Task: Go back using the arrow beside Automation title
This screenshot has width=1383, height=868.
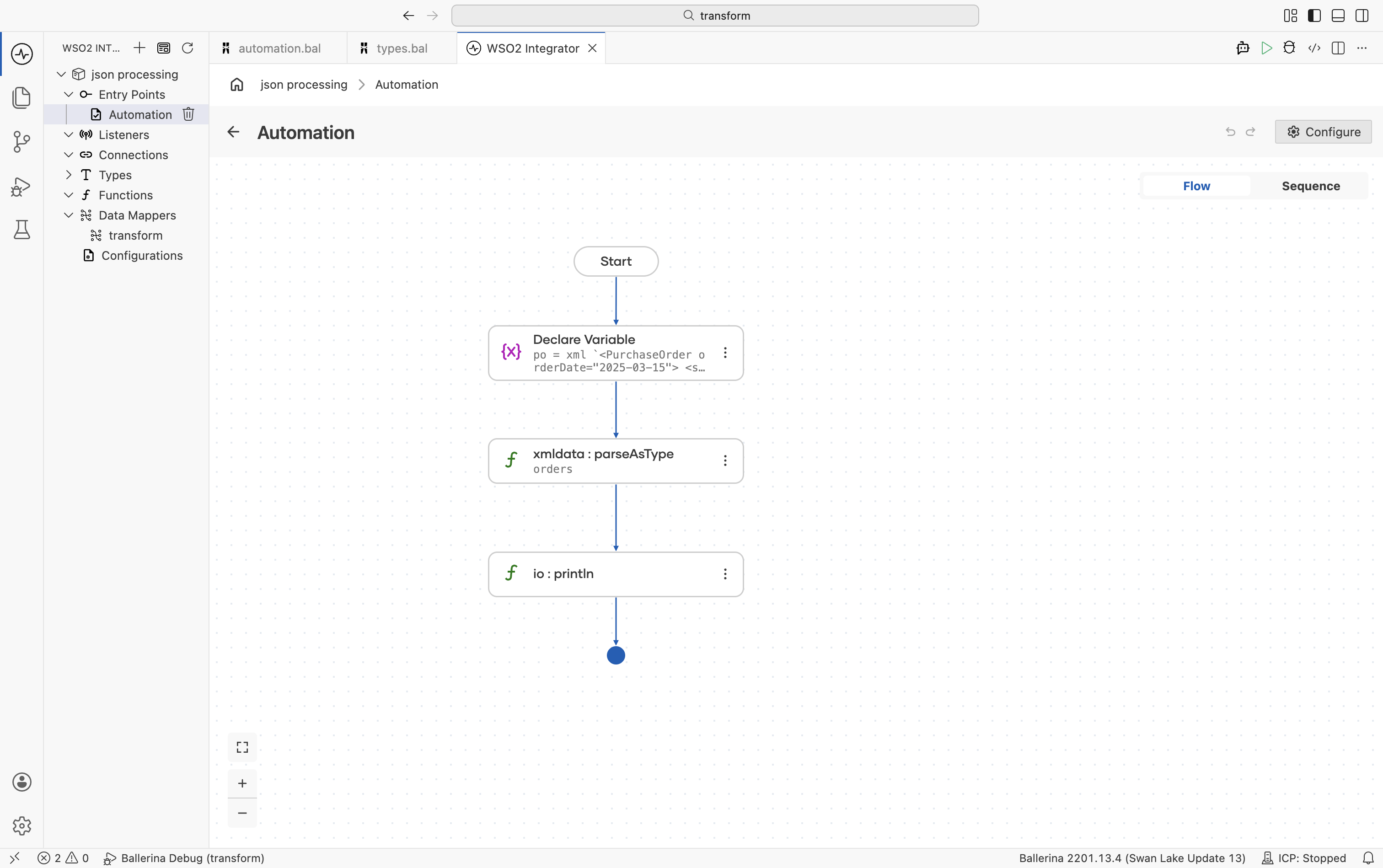Action: click(233, 132)
